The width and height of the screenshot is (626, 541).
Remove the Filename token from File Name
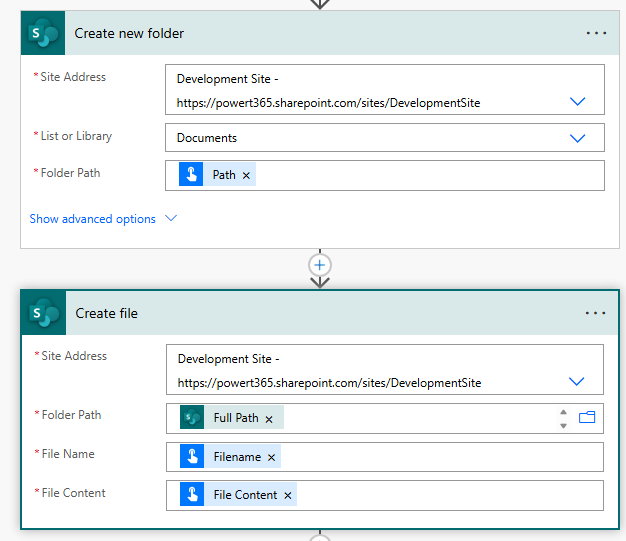[x=272, y=457]
